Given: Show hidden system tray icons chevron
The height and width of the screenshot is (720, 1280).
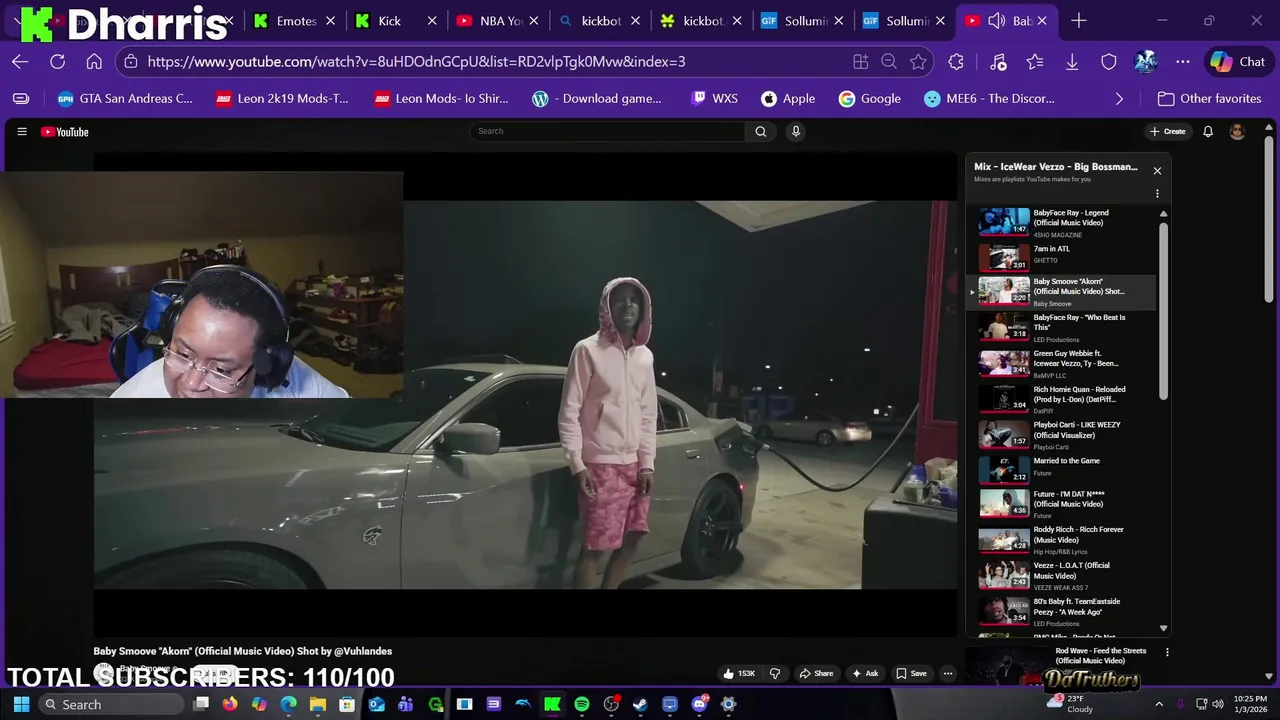Looking at the screenshot, I should click(1159, 704).
